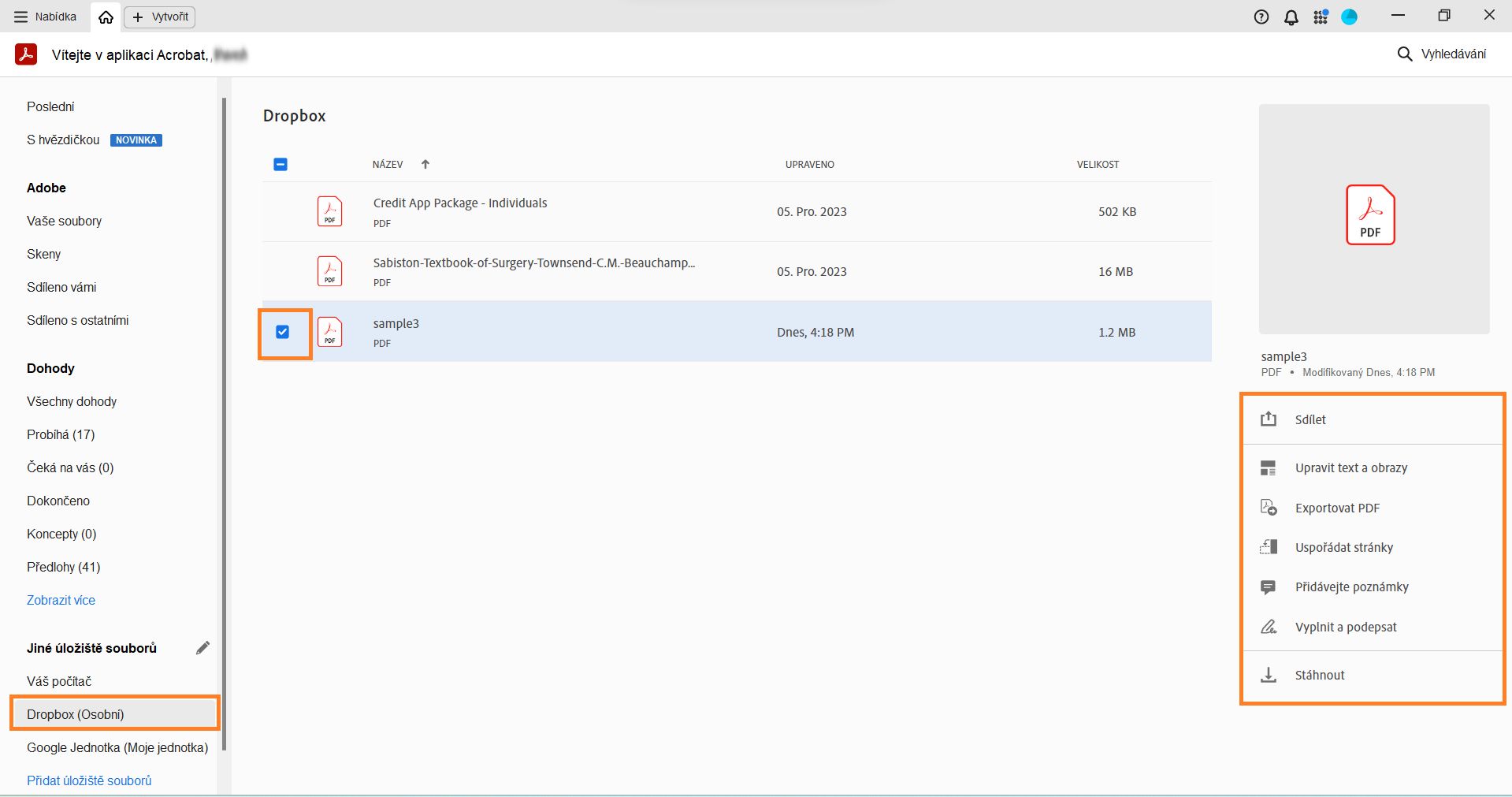The image size is (1512, 797).
Task: Open Vyhledávání search
Action: pyautogui.click(x=1442, y=54)
